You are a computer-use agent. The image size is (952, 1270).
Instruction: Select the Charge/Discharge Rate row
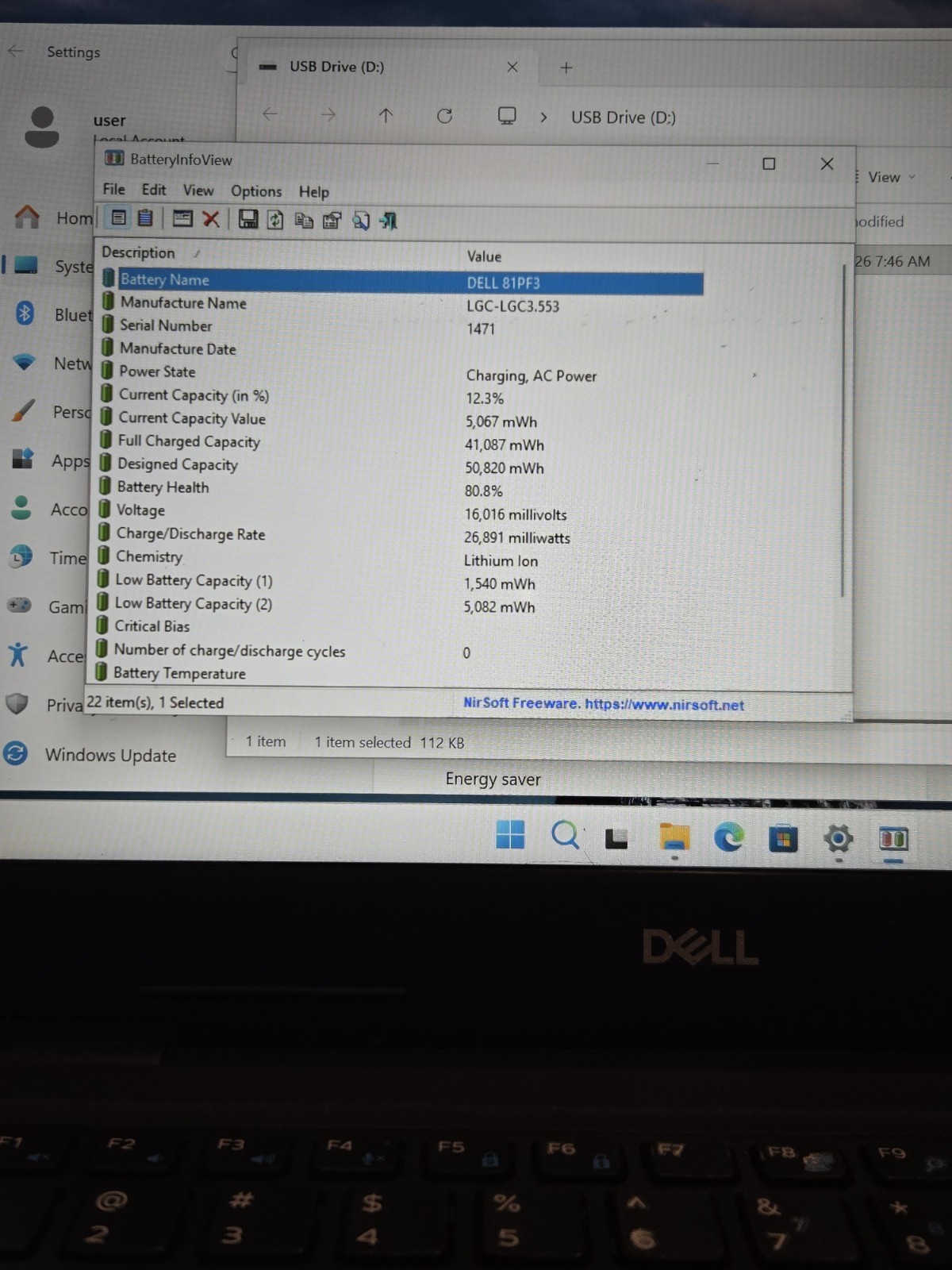point(401,535)
